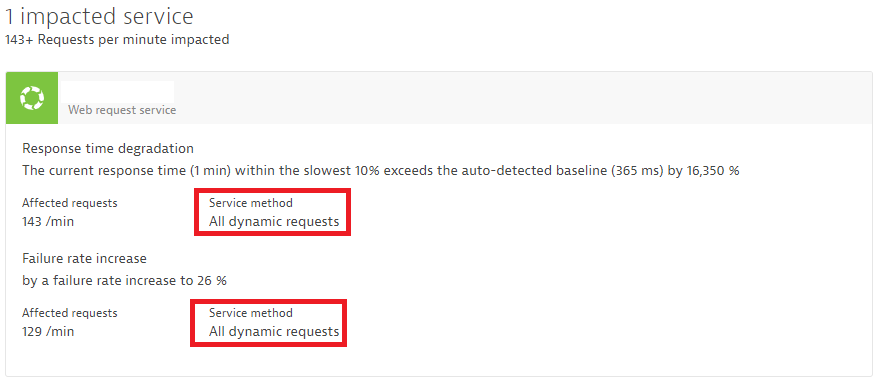Open All dynamic requests under Response time degradation
The height and width of the screenshot is (384, 882).
point(274,222)
